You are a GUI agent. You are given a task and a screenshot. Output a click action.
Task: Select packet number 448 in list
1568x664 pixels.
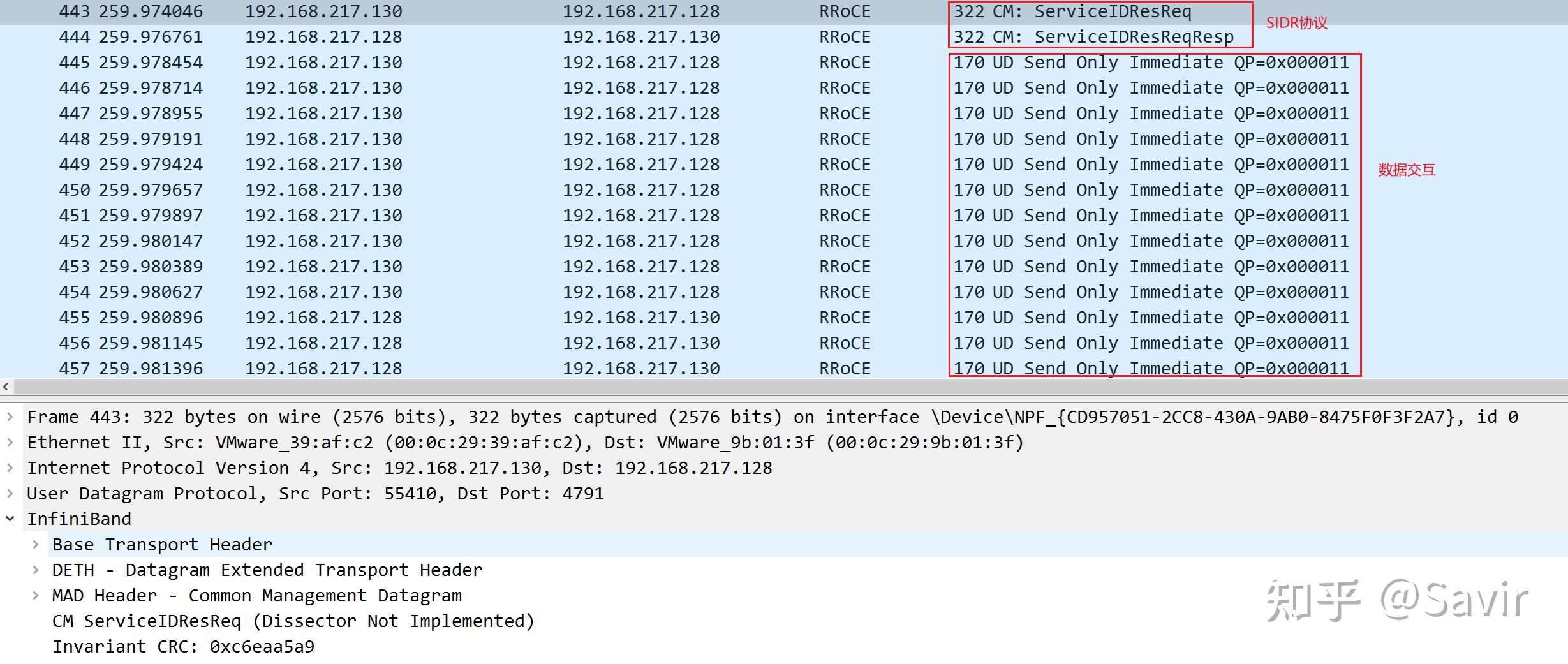tap(74, 139)
